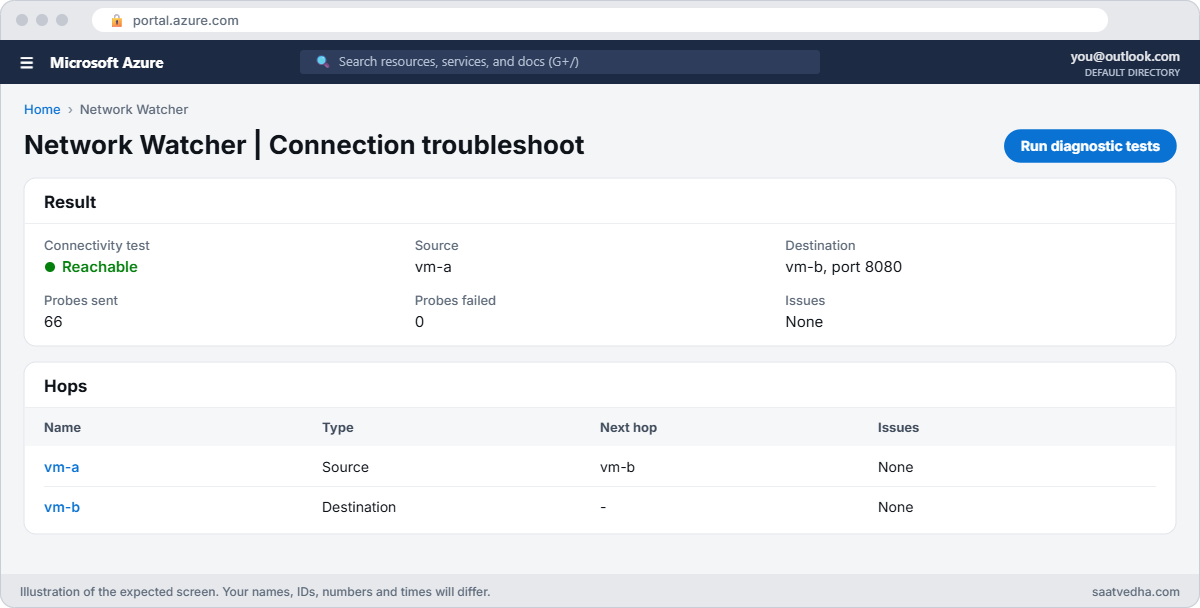
Task: Select the destination text vm-b, port 8080
Action: coord(844,267)
